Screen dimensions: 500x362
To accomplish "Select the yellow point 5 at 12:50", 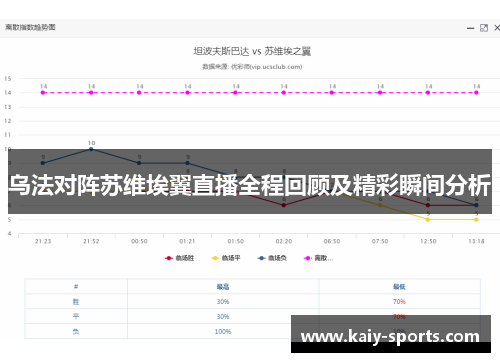I will tap(428, 220).
